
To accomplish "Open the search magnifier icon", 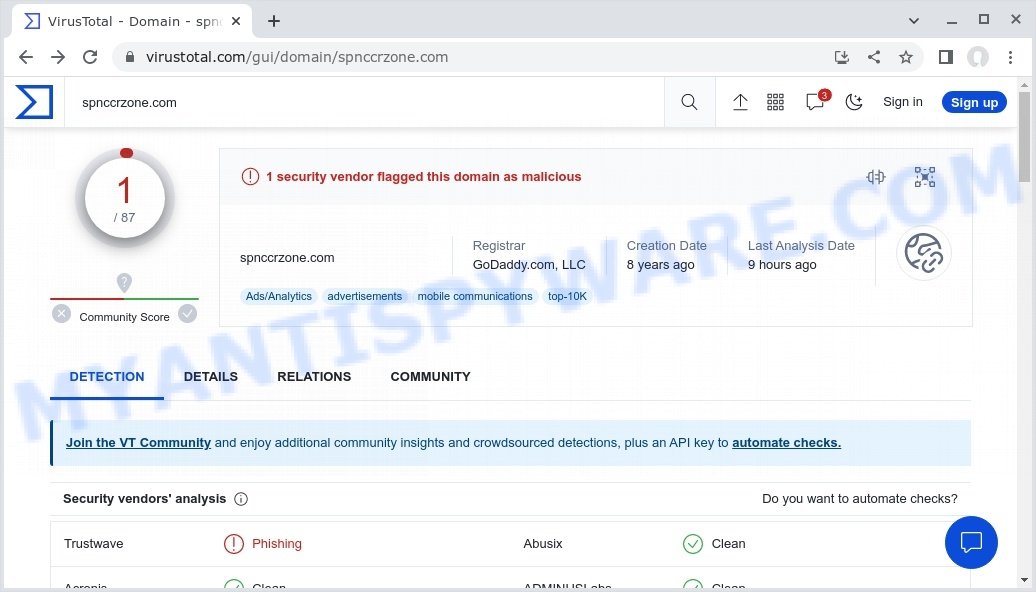I will (x=689, y=102).
